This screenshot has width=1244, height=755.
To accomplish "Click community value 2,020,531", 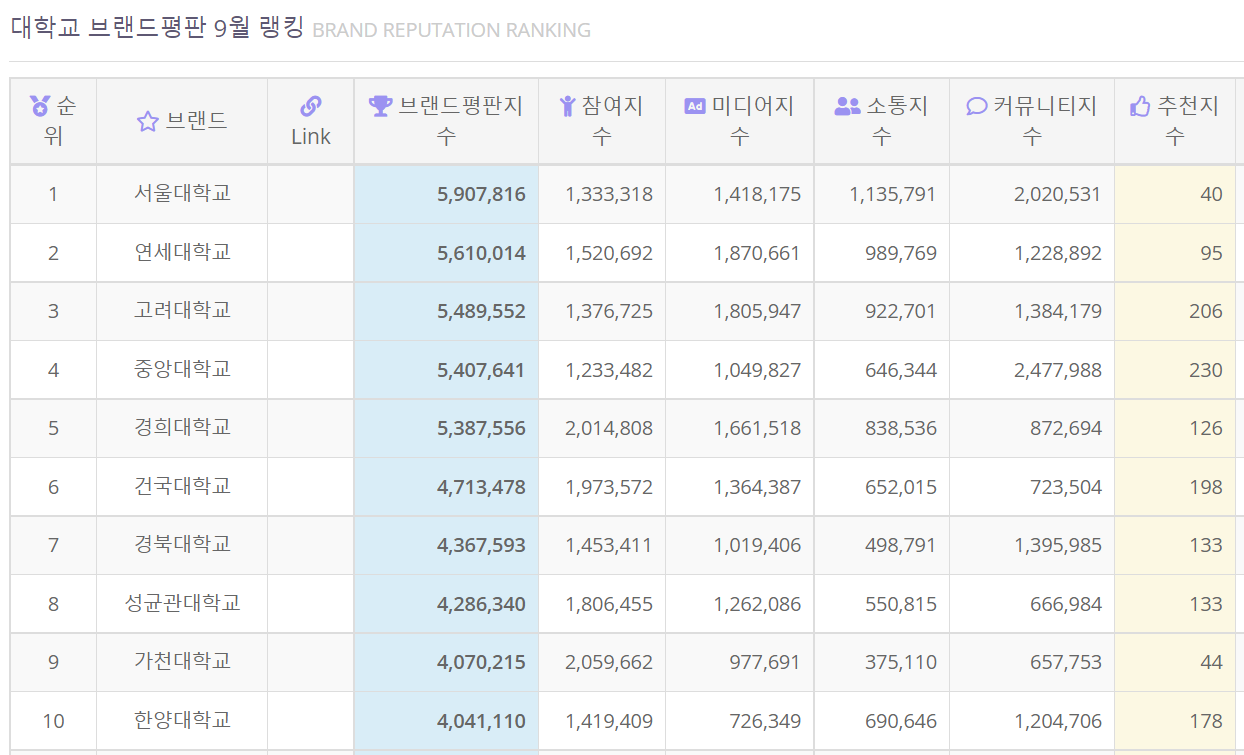I will click(1058, 194).
